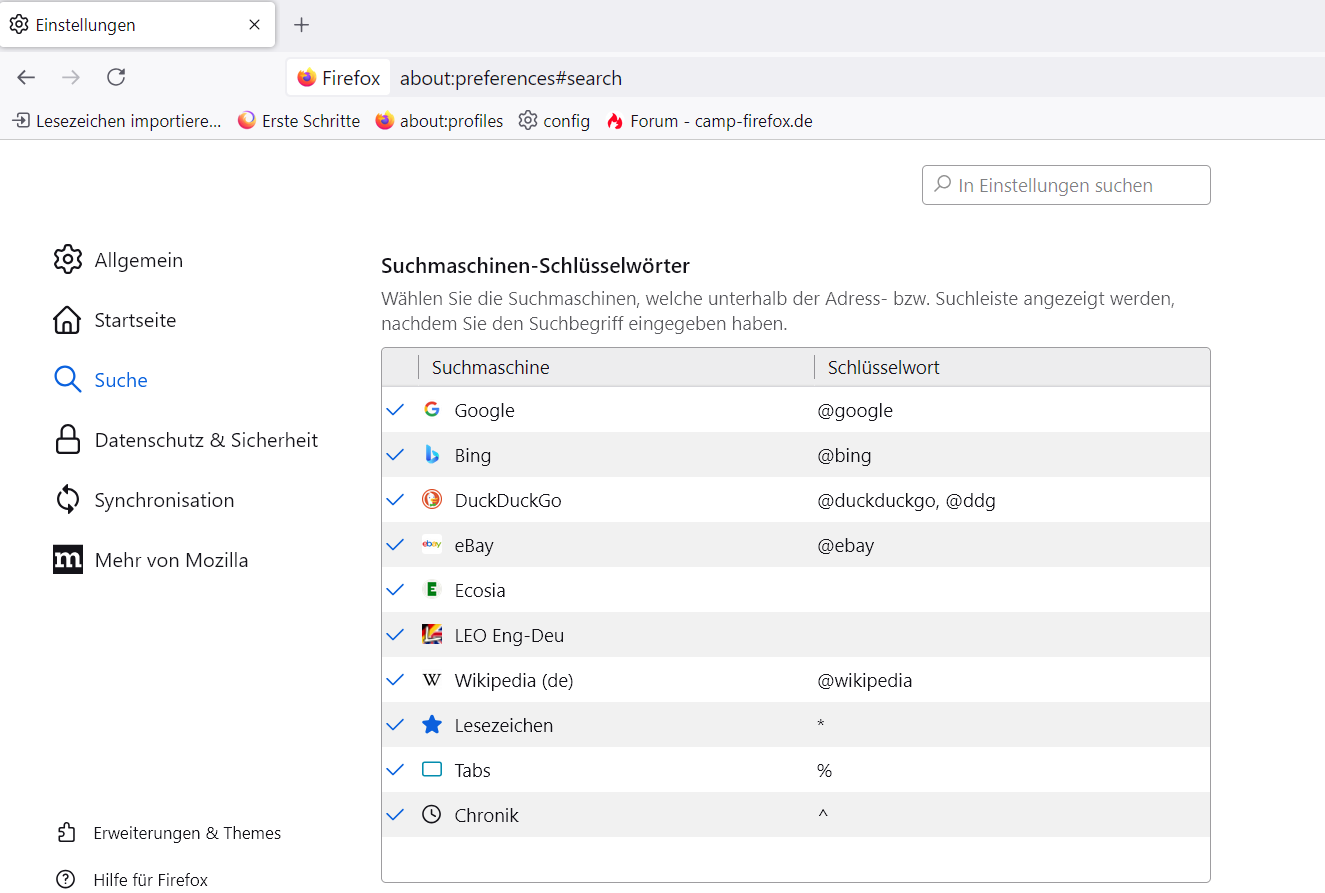Uncheck the Bing search engine checkmark
This screenshot has width=1325, height=893.
point(395,455)
